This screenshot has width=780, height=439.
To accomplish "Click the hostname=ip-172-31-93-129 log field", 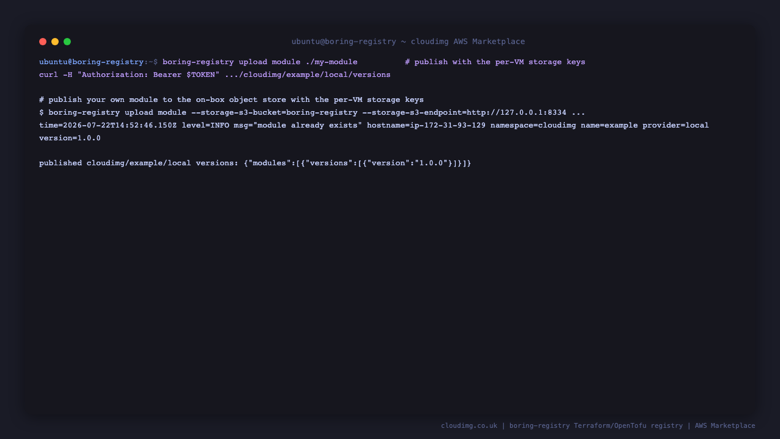I will click(426, 125).
